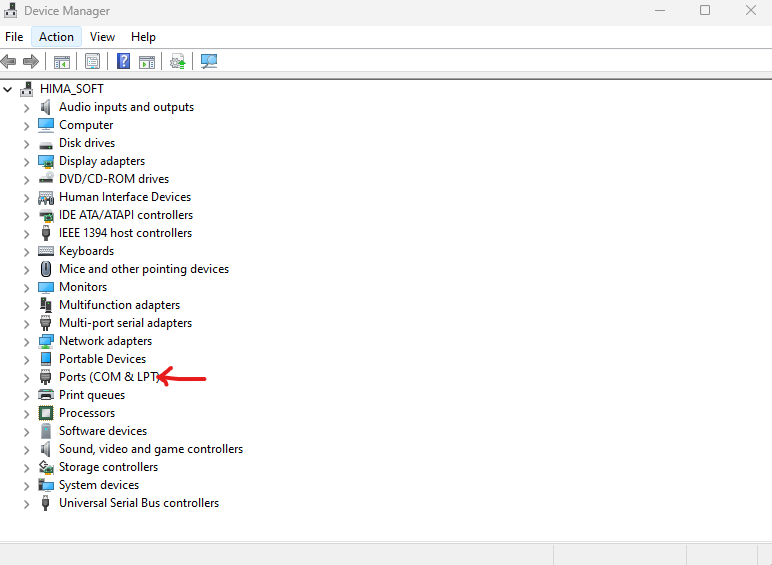The width and height of the screenshot is (772, 565).
Task: Expand IDE ATA/ATAPI controllers node
Action: pyautogui.click(x=26, y=216)
